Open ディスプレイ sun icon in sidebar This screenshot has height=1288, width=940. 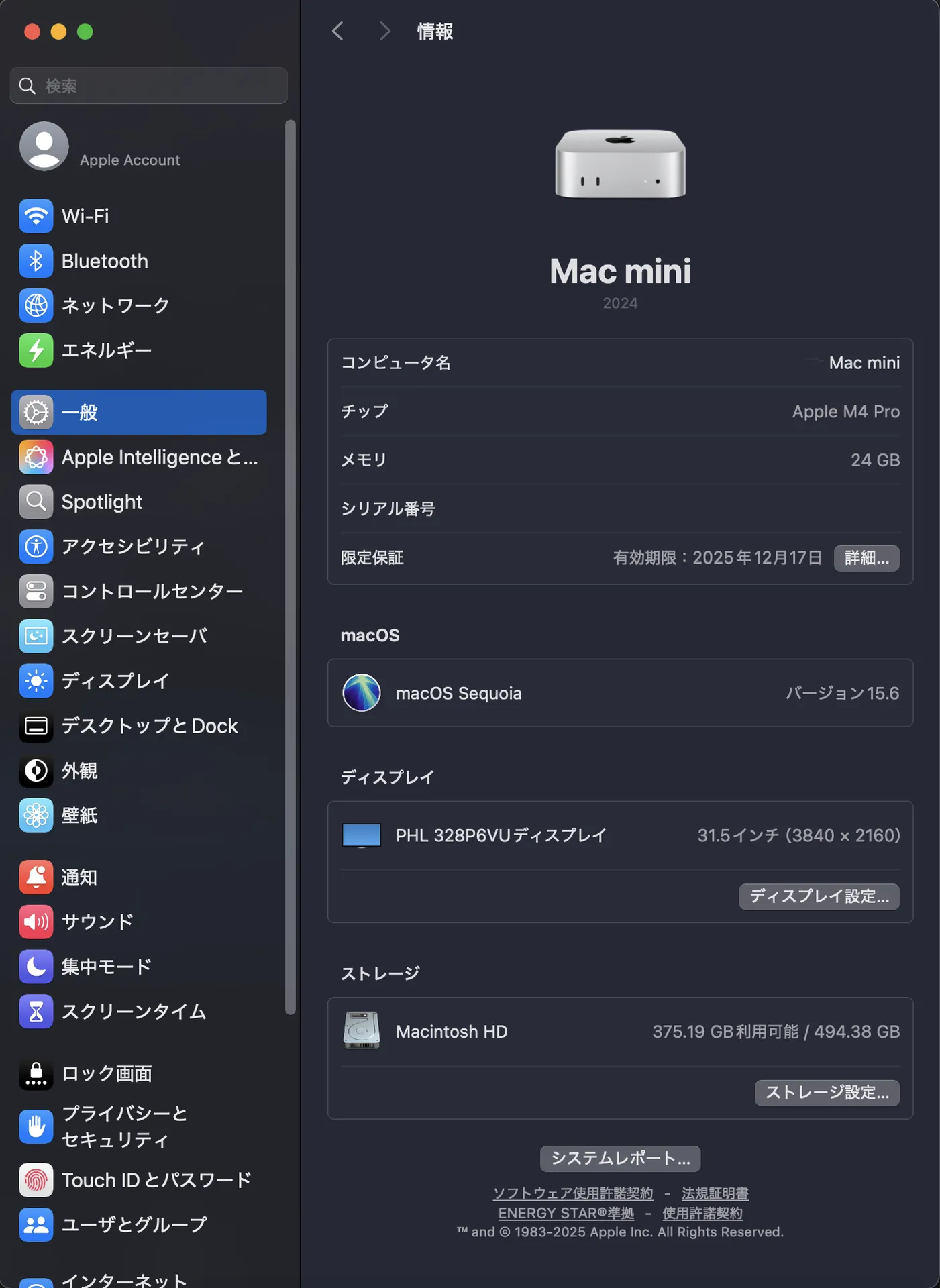pyautogui.click(x=36, y=681)
